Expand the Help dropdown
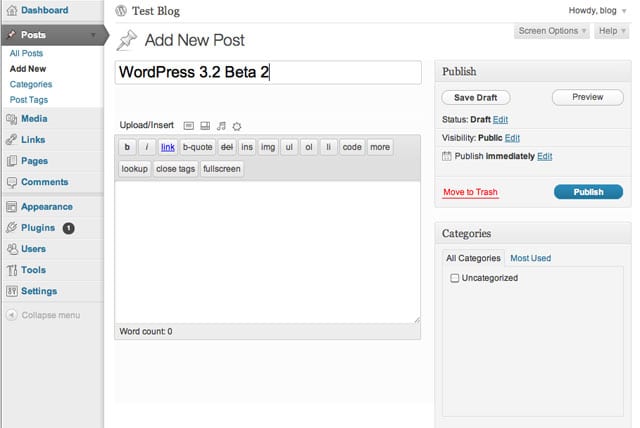Viewport: 640px width, 428px height. coord(611,31)
